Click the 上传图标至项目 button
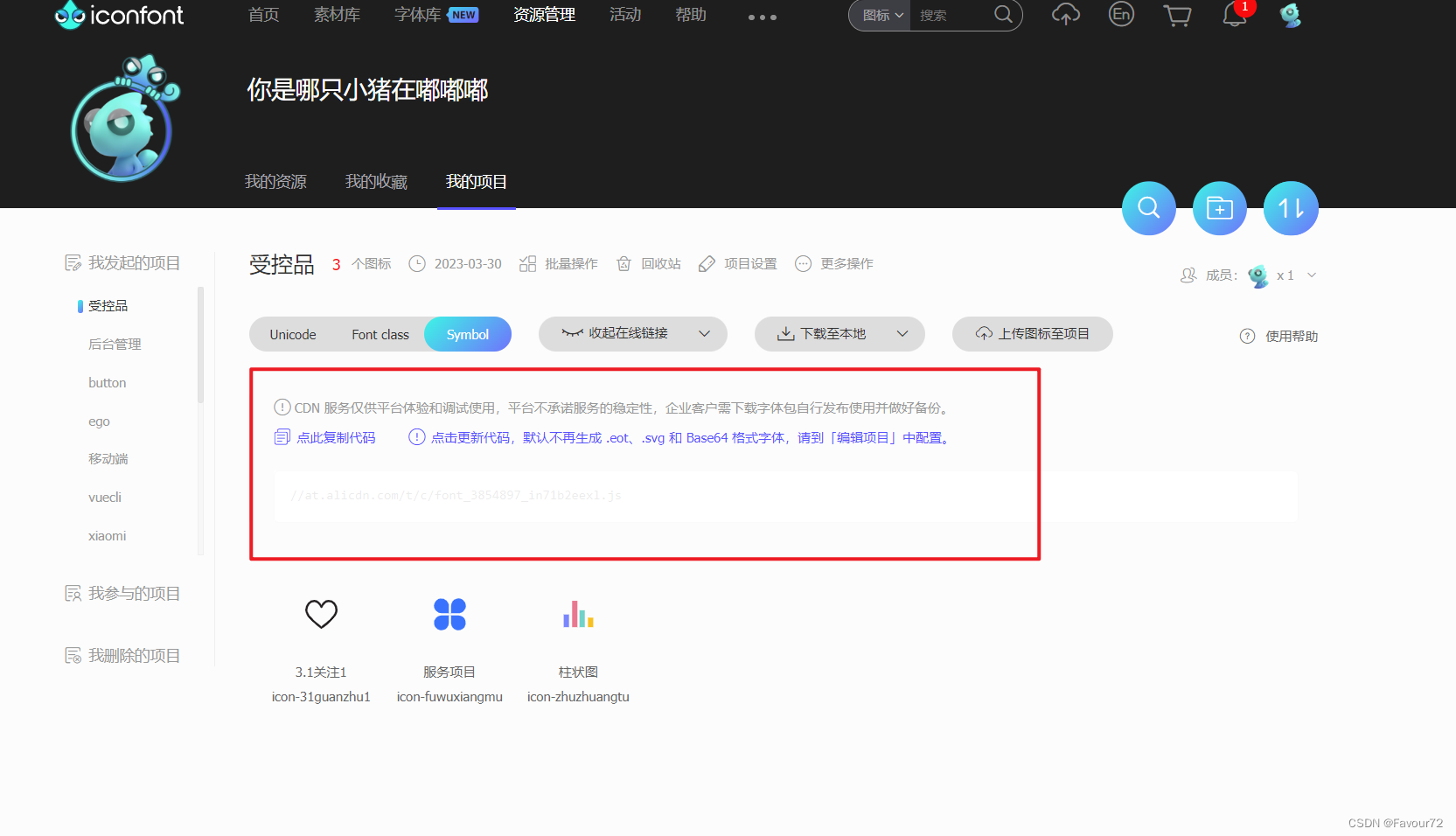 pos(1032,333)
